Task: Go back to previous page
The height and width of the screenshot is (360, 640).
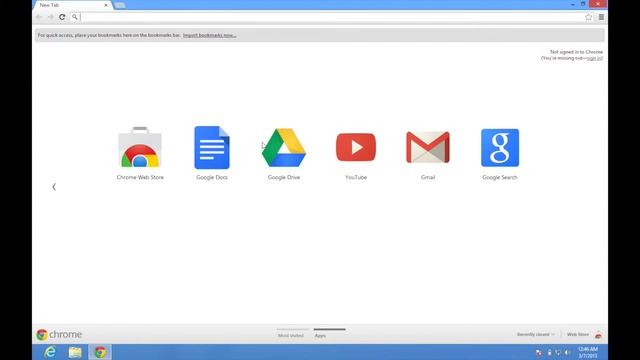Action: (39, 17)
